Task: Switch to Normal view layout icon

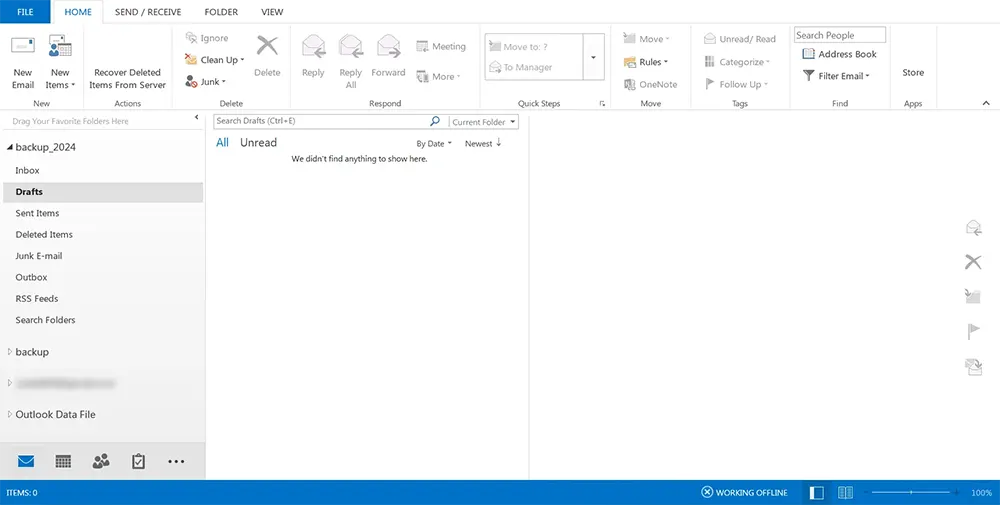Action: (816, 492)
